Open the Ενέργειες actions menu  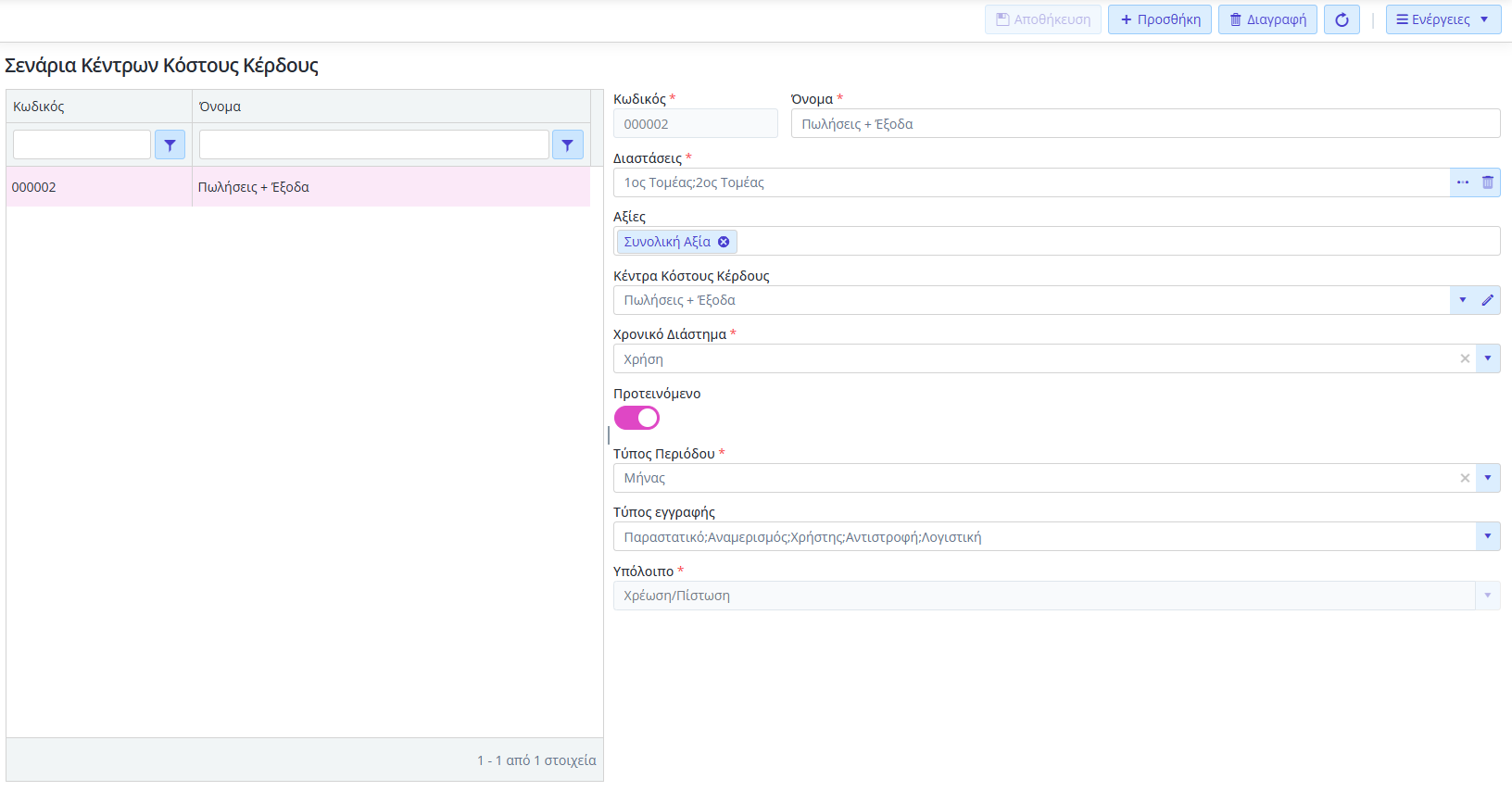point(1443,19)
